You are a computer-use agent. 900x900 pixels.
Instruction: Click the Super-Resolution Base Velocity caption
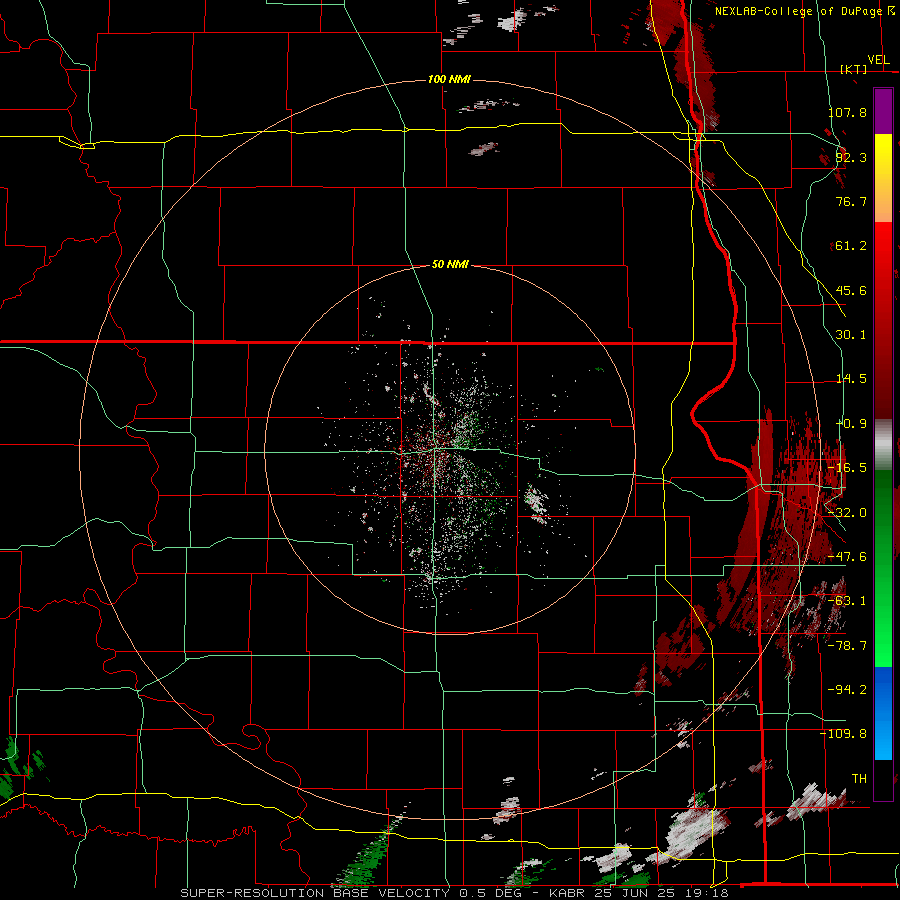coord(455,893)
